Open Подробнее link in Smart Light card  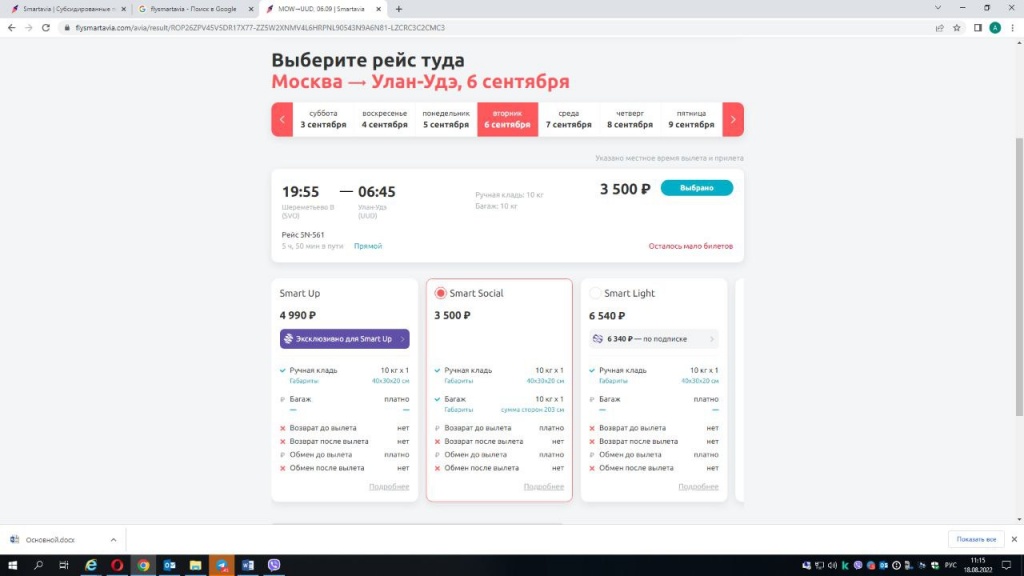pos(698,487)
